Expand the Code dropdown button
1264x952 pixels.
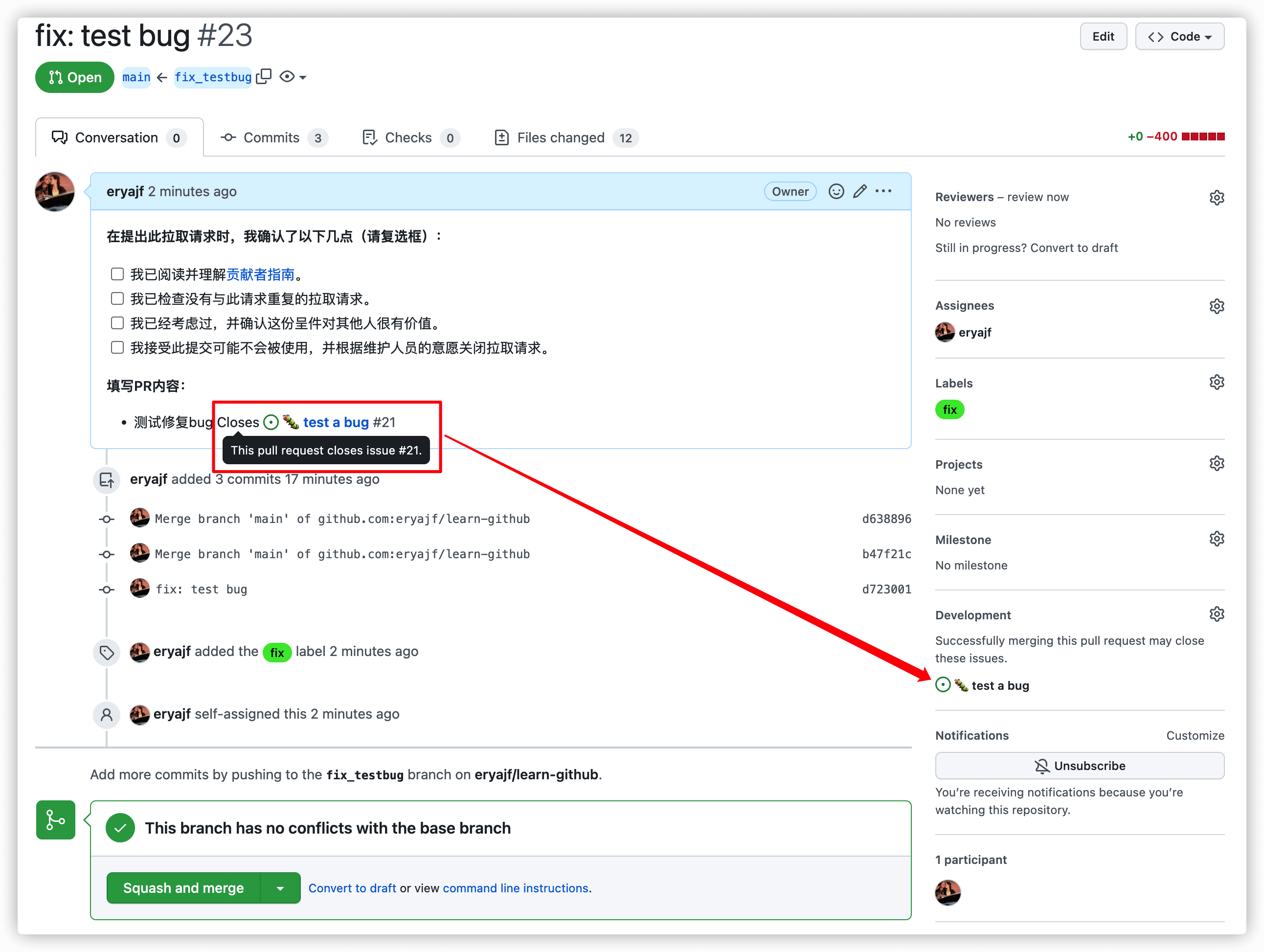tap(1179, 37)
